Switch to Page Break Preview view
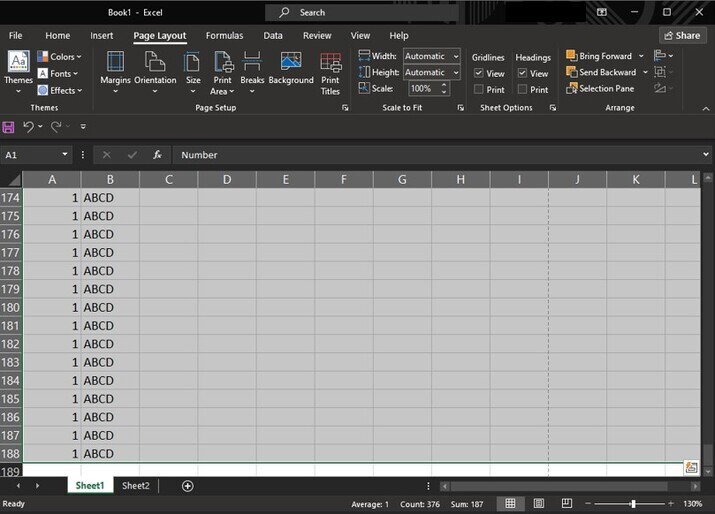 565,503
